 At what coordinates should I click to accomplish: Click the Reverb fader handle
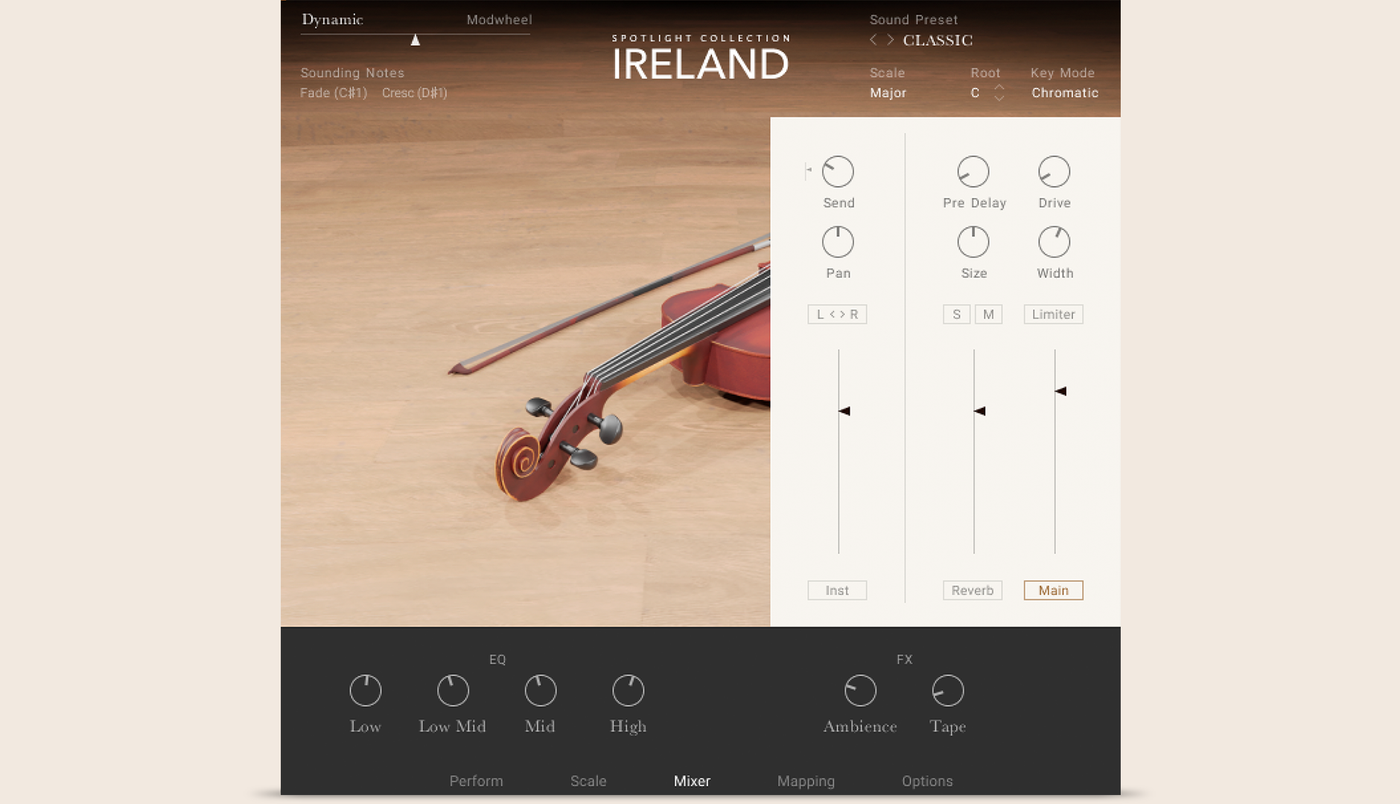point(979,411)
